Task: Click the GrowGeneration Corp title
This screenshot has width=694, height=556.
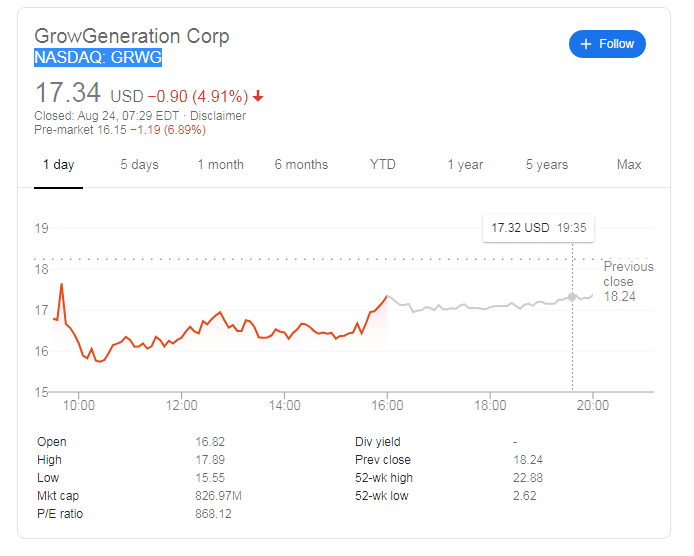Action: [x=132, y=36]
